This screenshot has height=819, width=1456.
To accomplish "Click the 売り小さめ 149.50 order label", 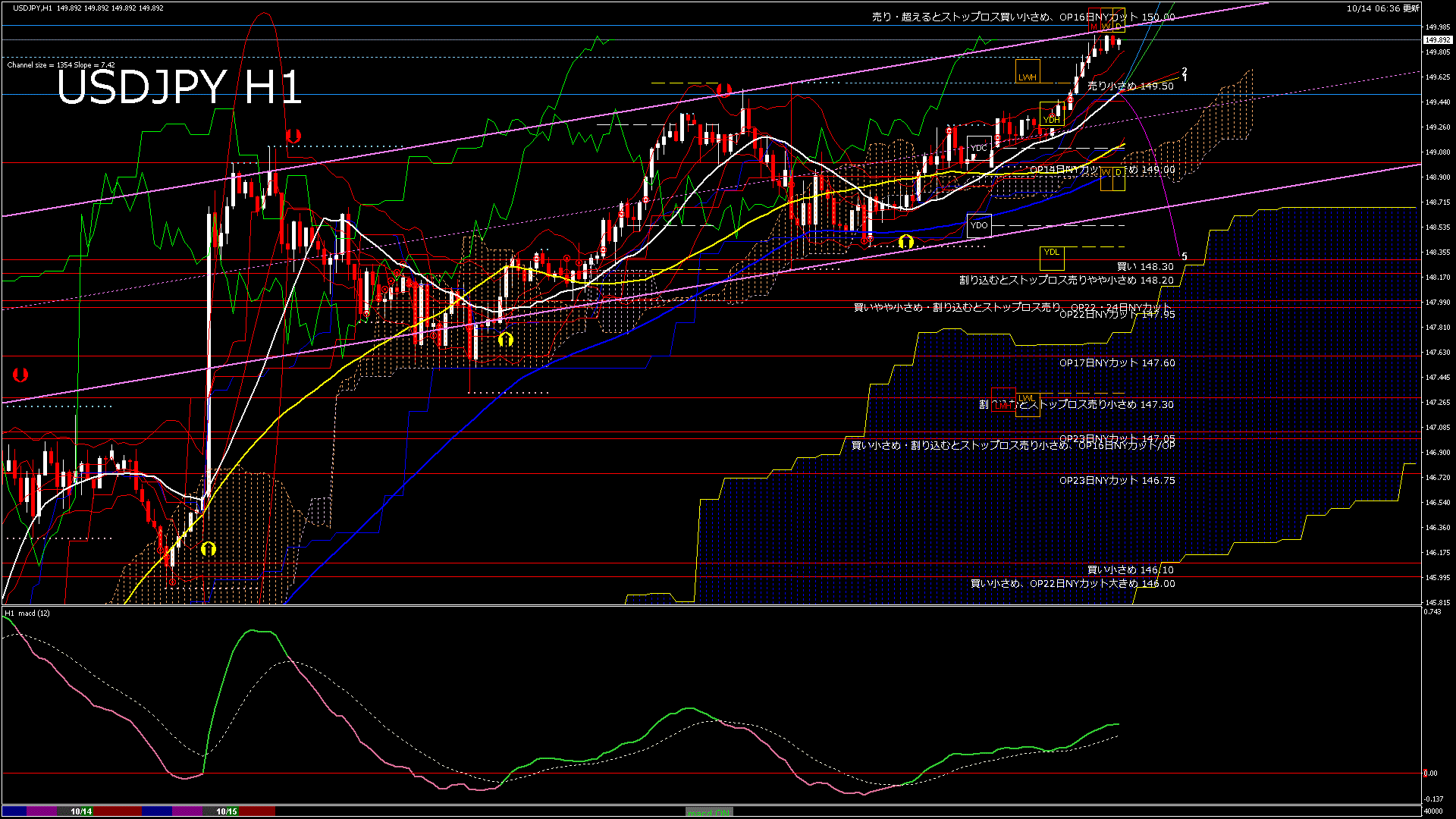I will pyautogui.click(x=1130, y=86).
